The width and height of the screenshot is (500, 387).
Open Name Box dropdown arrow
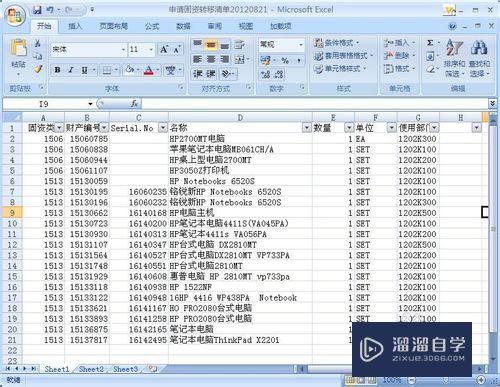90,104
